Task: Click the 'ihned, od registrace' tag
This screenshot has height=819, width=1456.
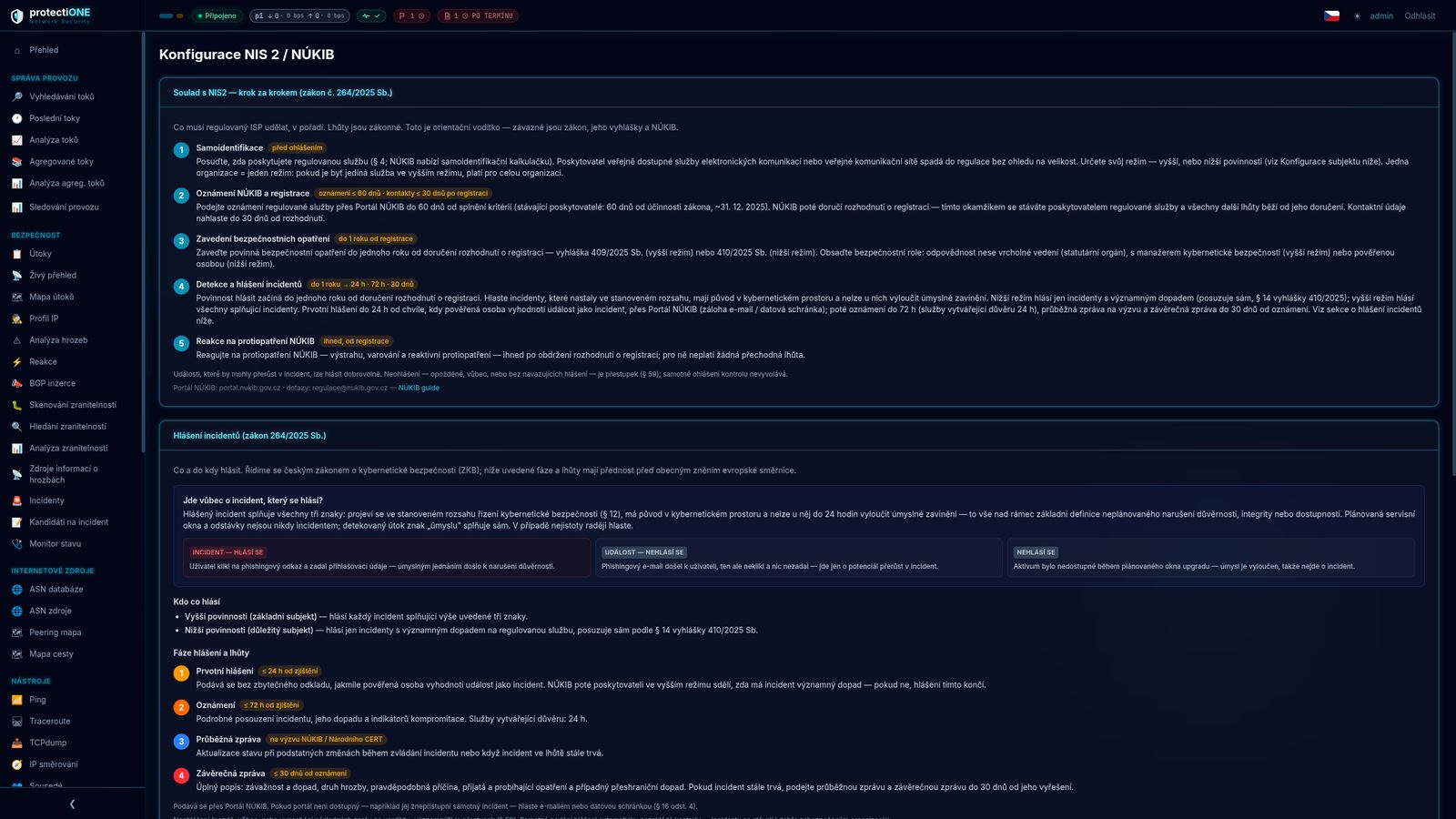Action: tap(356, 342)
